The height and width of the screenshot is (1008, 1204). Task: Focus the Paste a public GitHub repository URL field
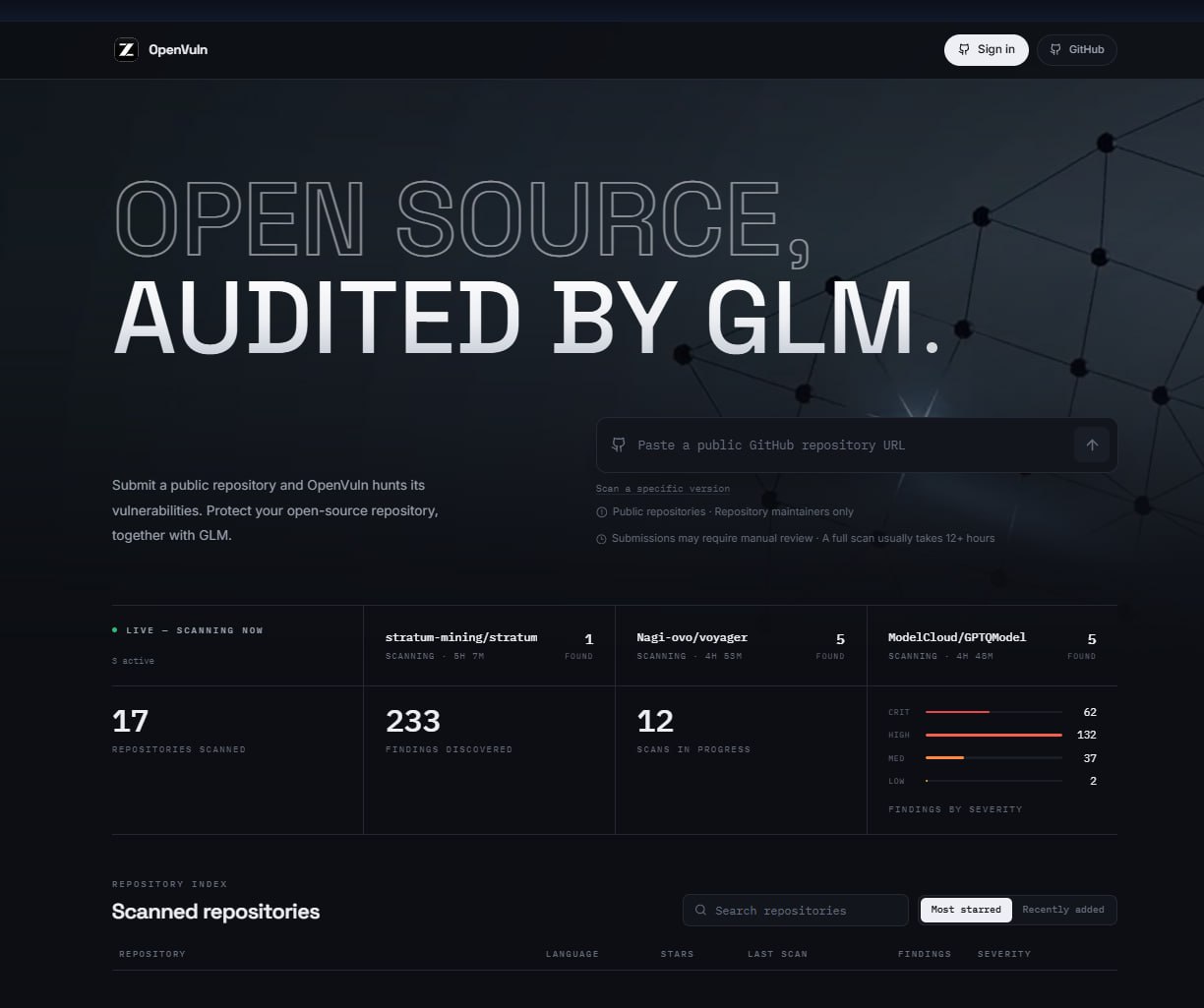(857, 445)
